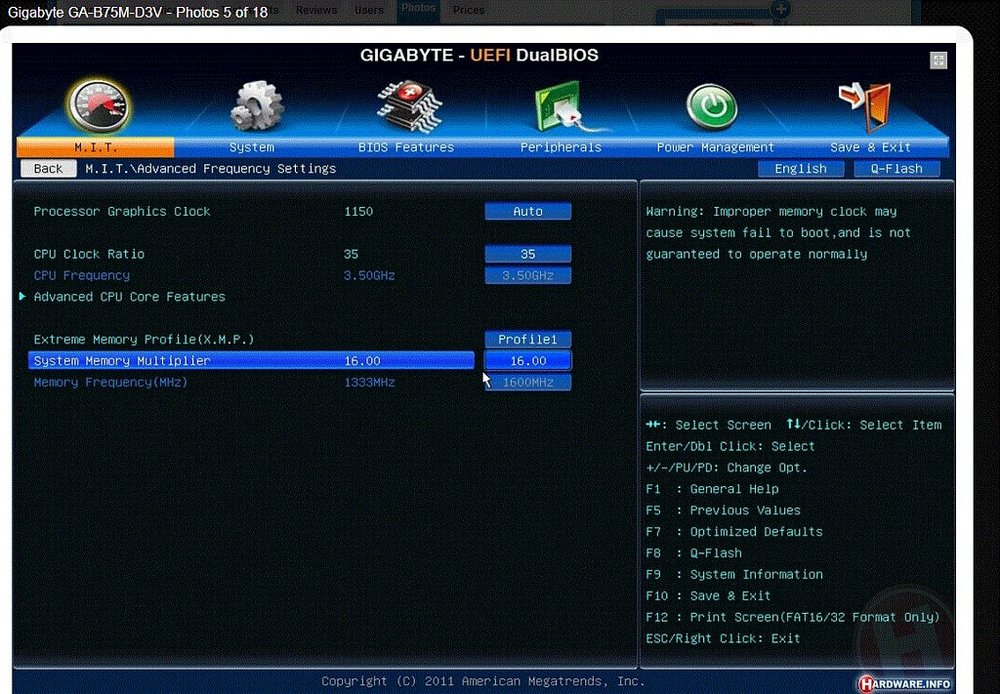This screenshot has height=694, width=1000.
Task: Click the Power Management green power icon
Action: pyautogui.click(x=712, y=106)
